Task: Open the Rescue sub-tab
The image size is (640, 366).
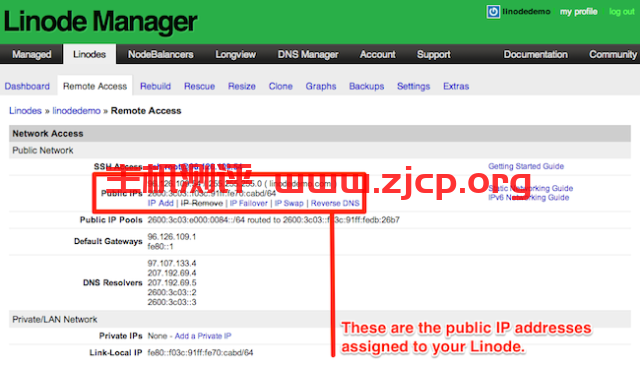Action: click(199, 86)
